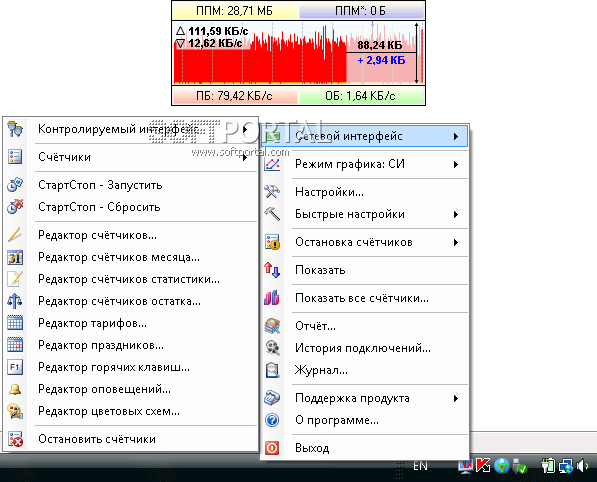
Task: Click the Kaspersky tray icon in taskbar
Action: pos(484,466)
